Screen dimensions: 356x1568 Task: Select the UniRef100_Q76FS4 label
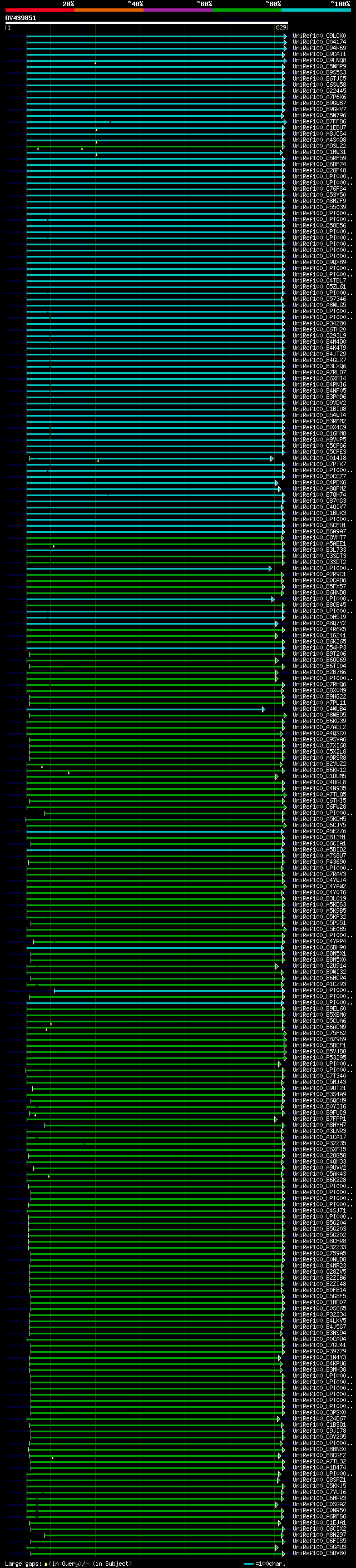coord(319,189)
